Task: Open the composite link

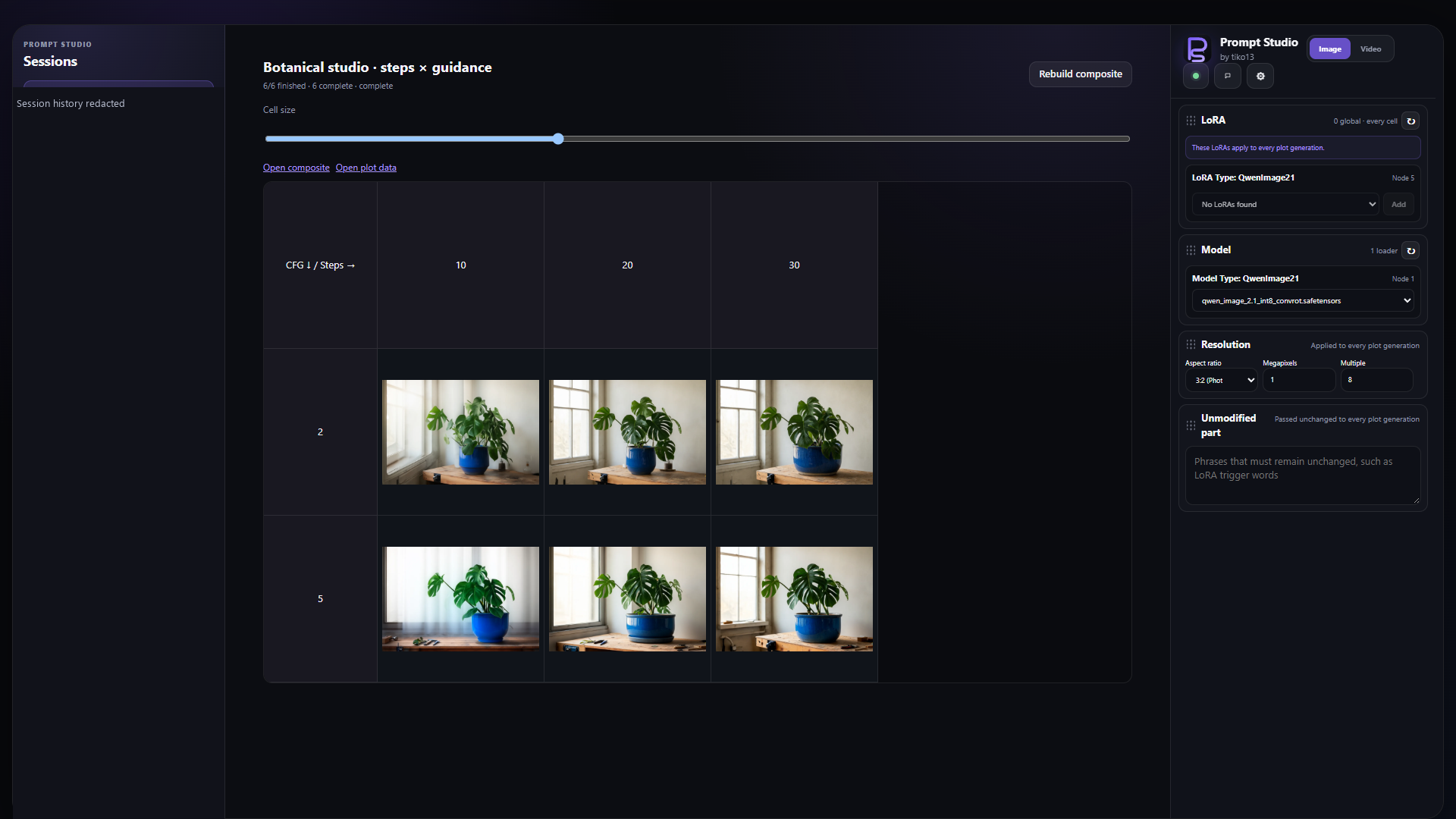Action: [x=297, y=168]
